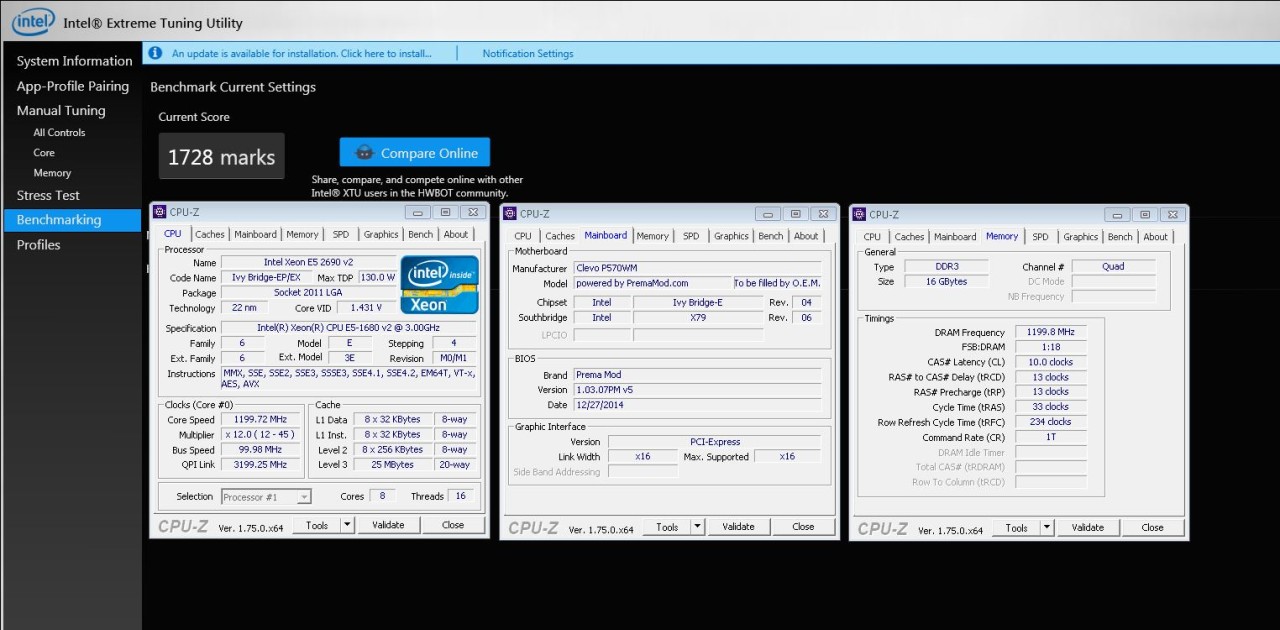
Task: Switch to SPD tab in CPU-Z memory window
Action: [x=1041, y=237]
